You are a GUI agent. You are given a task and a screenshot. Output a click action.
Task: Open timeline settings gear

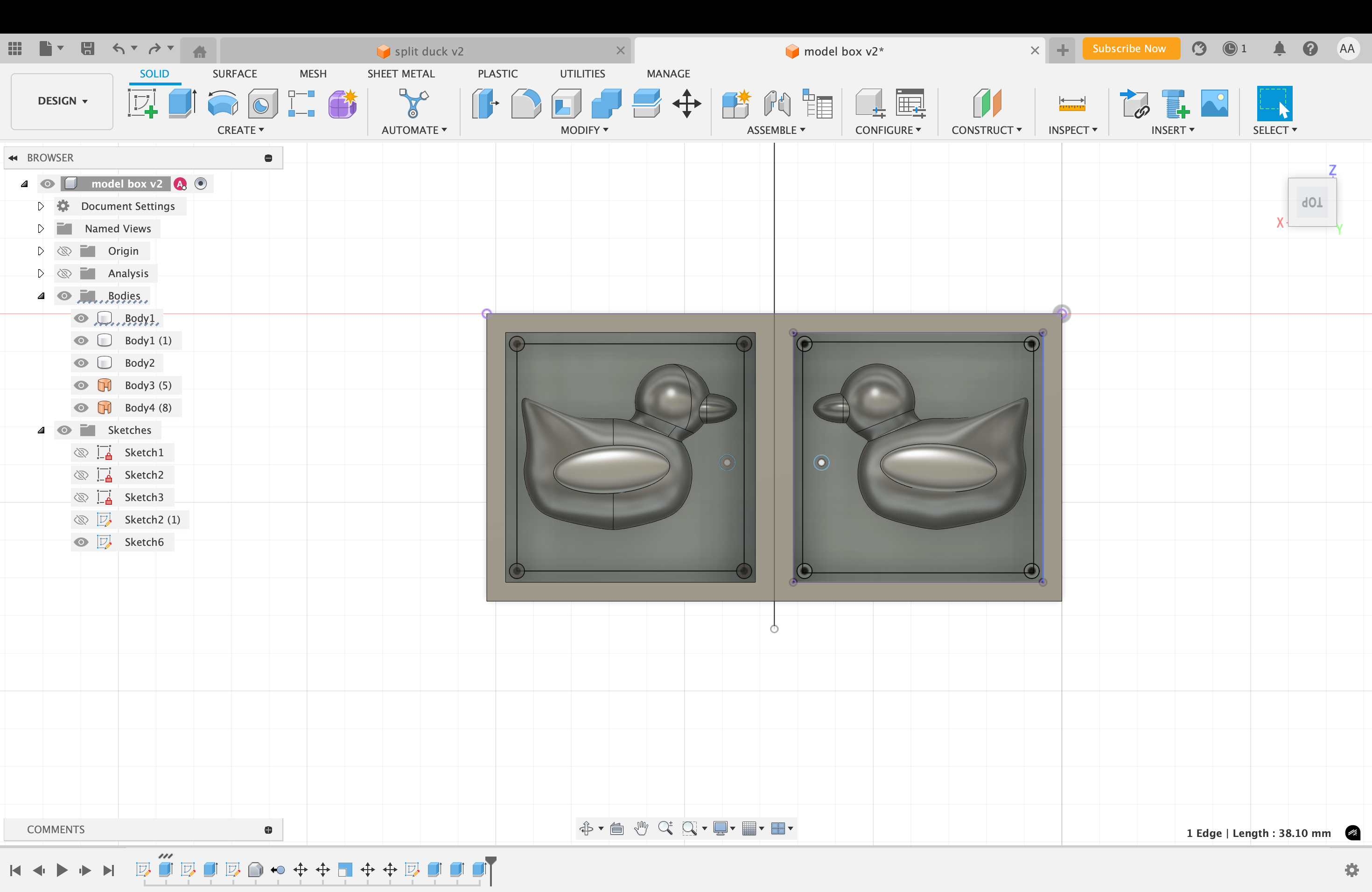(x=1352, y=870)
